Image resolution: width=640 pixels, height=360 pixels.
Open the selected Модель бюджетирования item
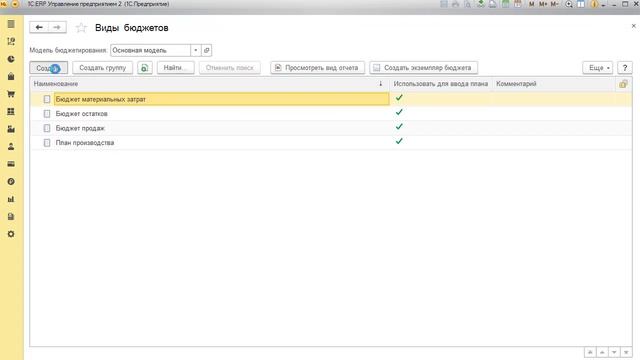(207, 50)
